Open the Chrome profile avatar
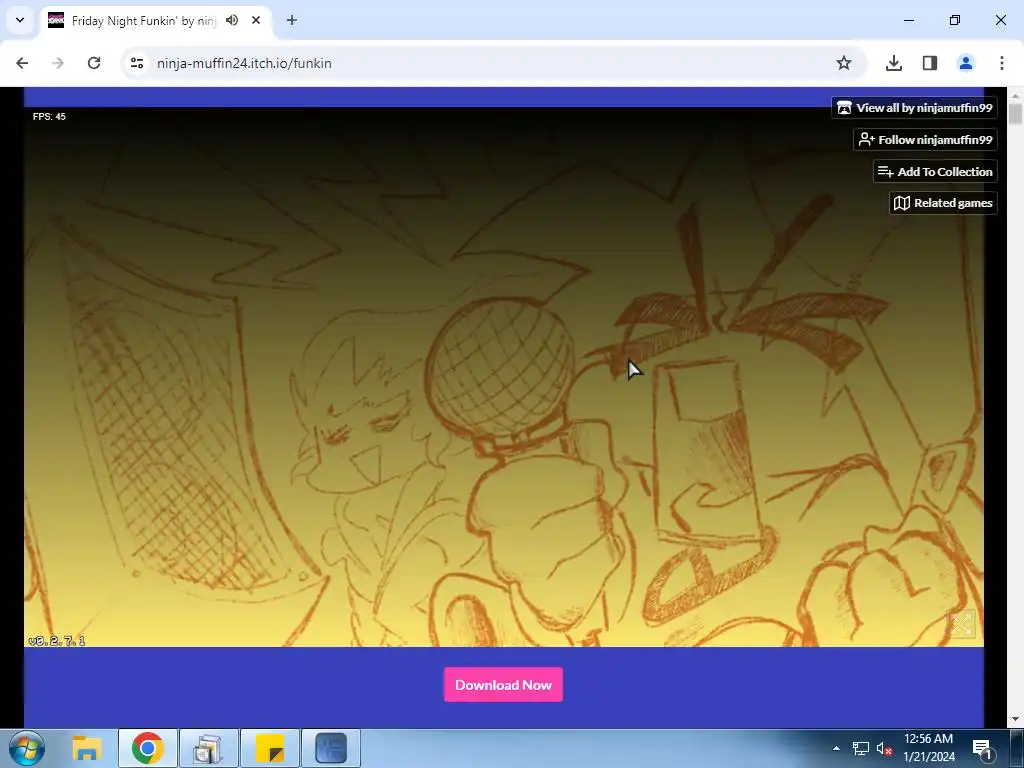Viewport: 1024px width, 768px height. [966, 63]
